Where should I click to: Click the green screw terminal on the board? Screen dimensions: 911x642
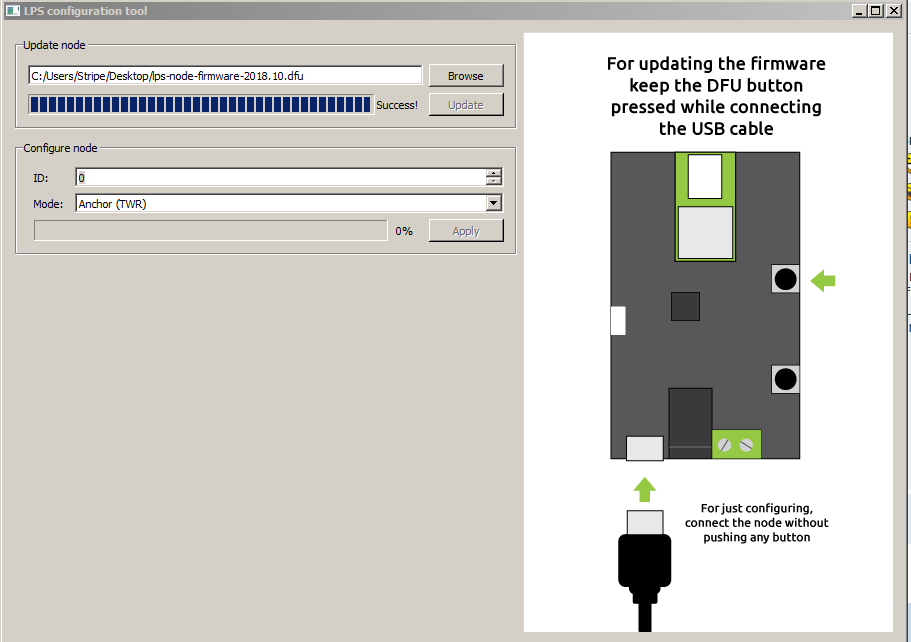coord(737,444)
